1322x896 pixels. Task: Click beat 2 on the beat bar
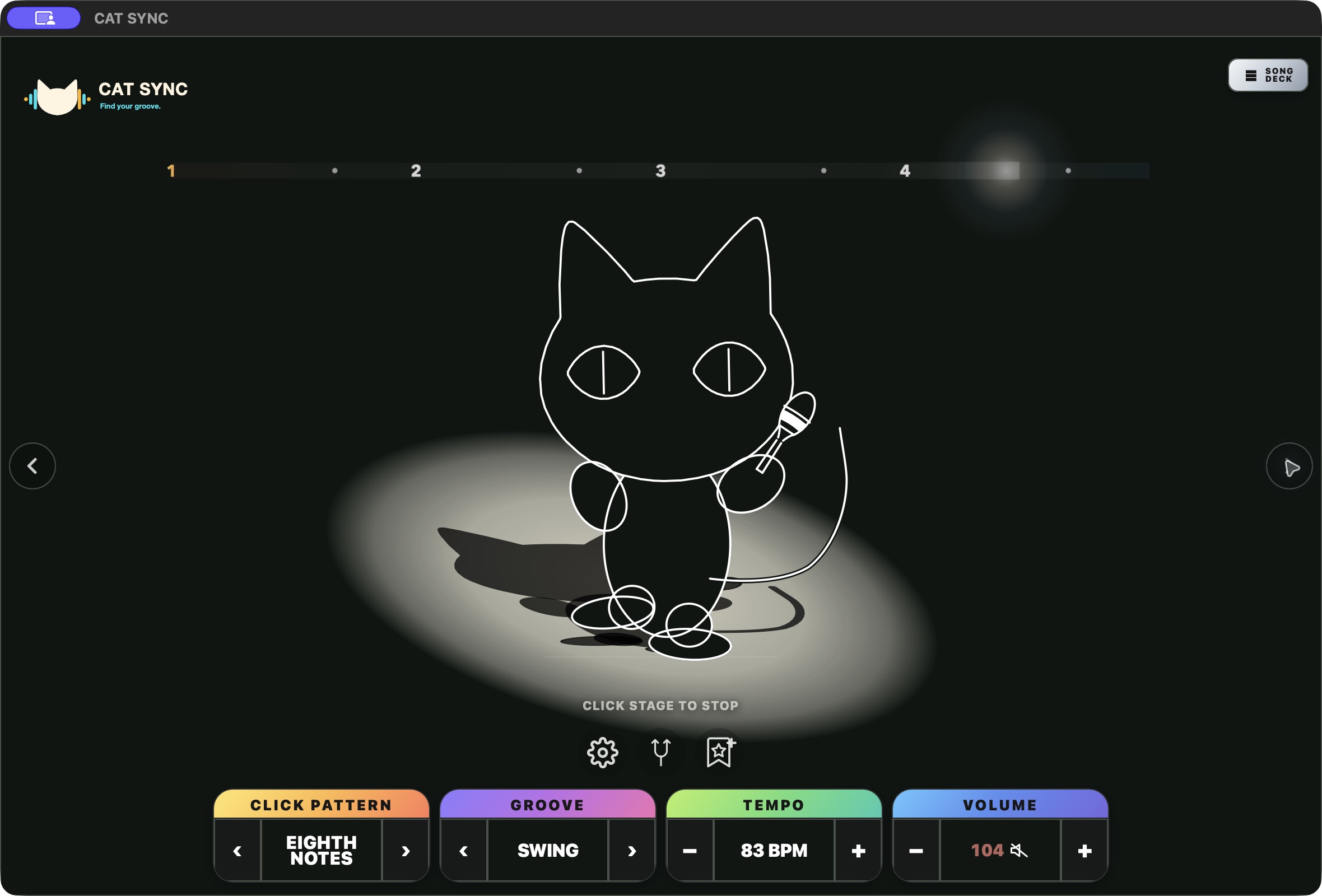click(416, 171)
